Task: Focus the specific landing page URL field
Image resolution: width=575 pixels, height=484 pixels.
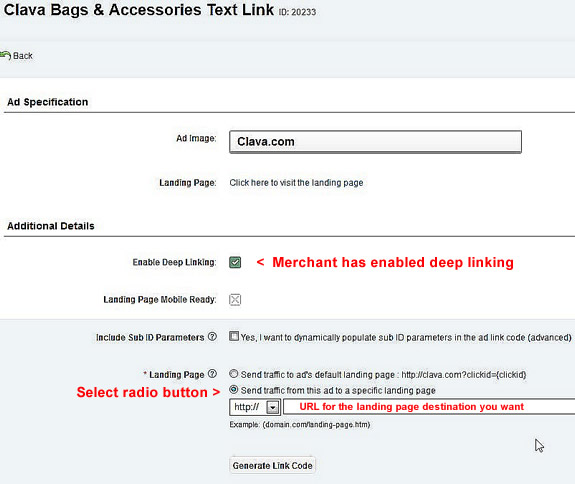Action: (x=429, y=407)
